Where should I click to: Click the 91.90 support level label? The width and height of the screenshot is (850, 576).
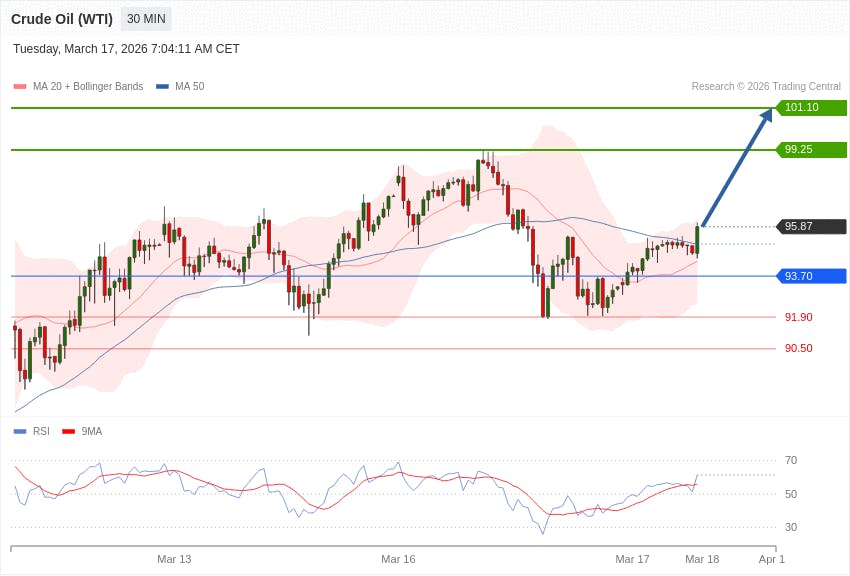(798, 317)
